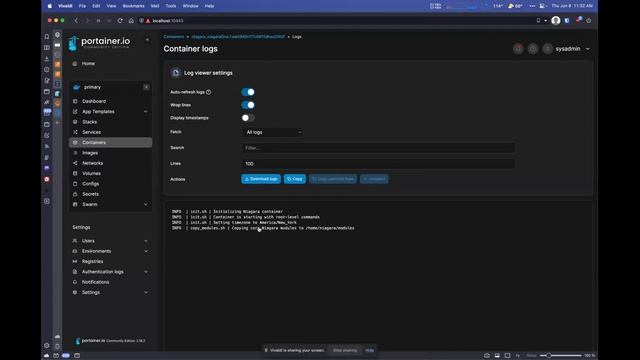Click the Unselect button
The height and width of the screenshot is (360, 640).
[x=374, y=179]
